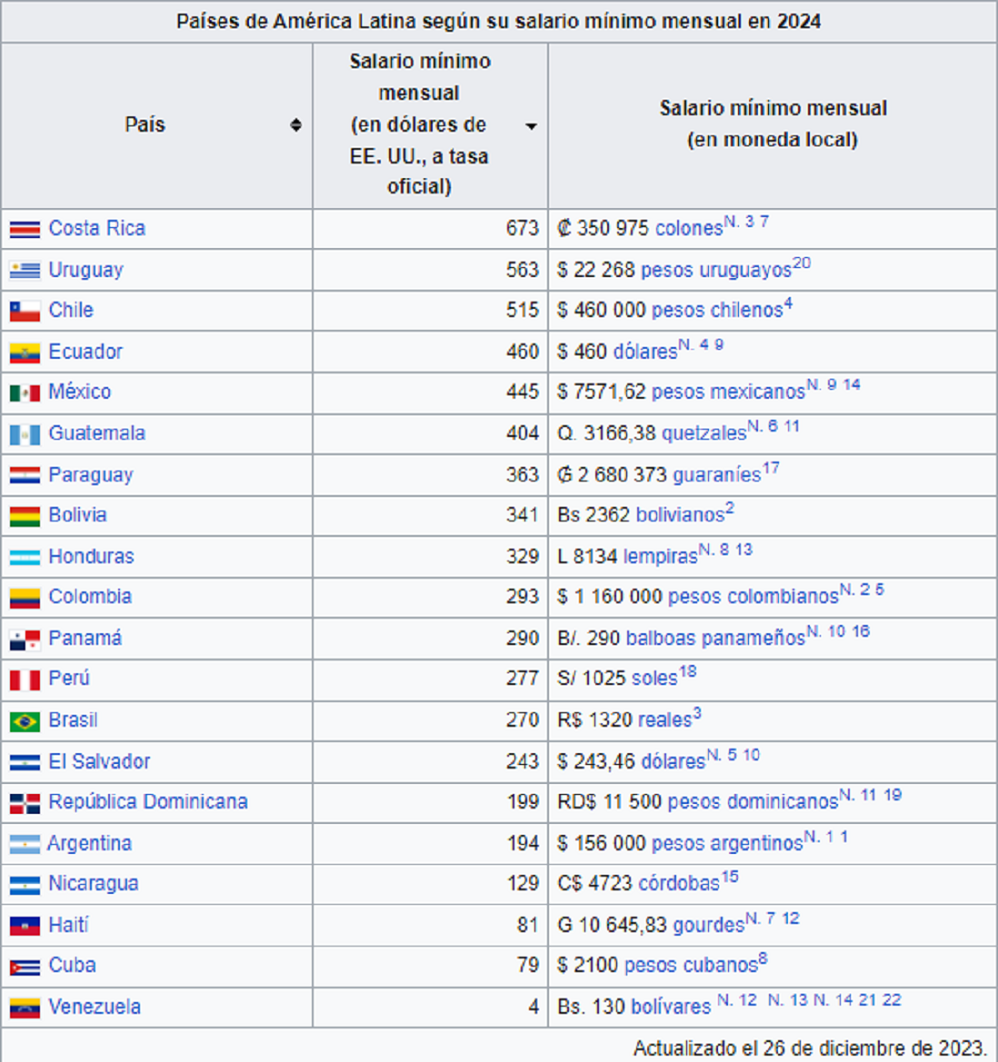The image size is (998, 1062).
Task: Open the colones currency link
Action: [689, 228]
